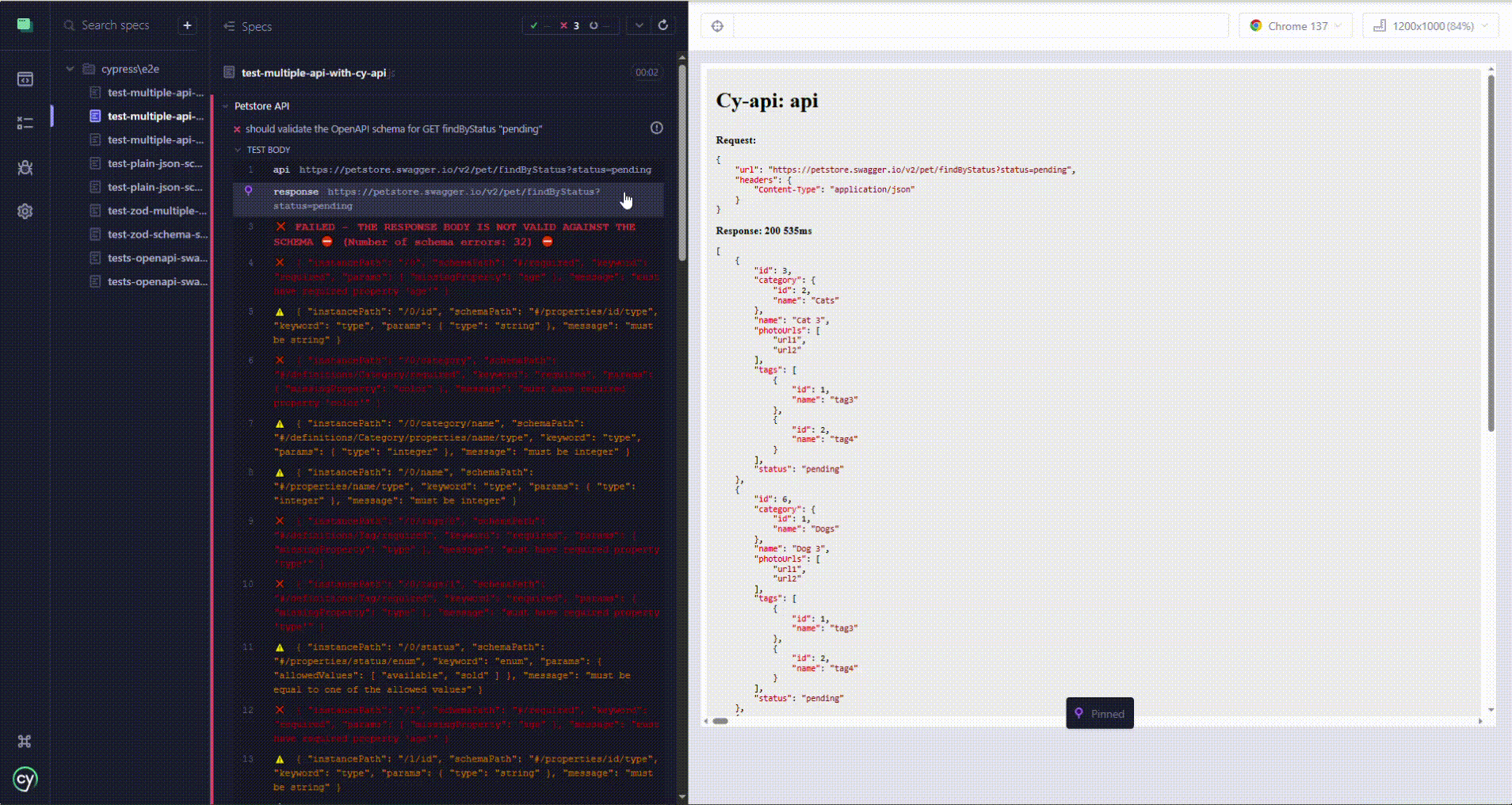This screenshot has height=805, width=1512.
Task: Open spec test-multiple-api-with-cy-api in IDE
Action: point(314,73)
